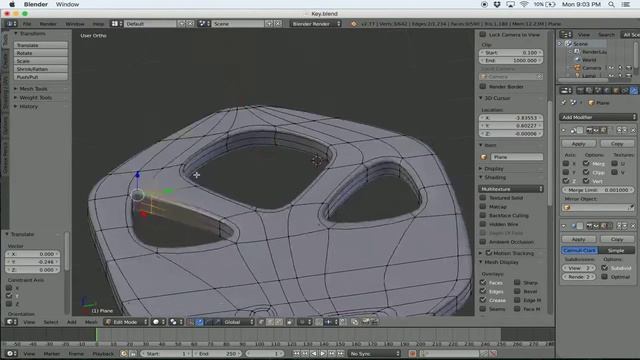The width and height of the screenshot is (640, 360).
Task: Enable Optimal Display checkbox on Subsurf modifier
Action: click(604, 276)
